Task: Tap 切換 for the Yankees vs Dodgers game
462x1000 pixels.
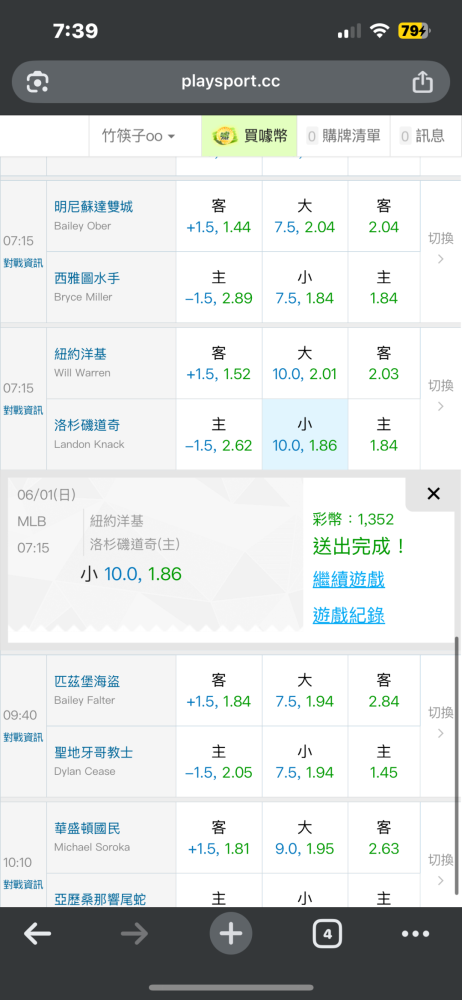Action: click(x=440, y=394)
